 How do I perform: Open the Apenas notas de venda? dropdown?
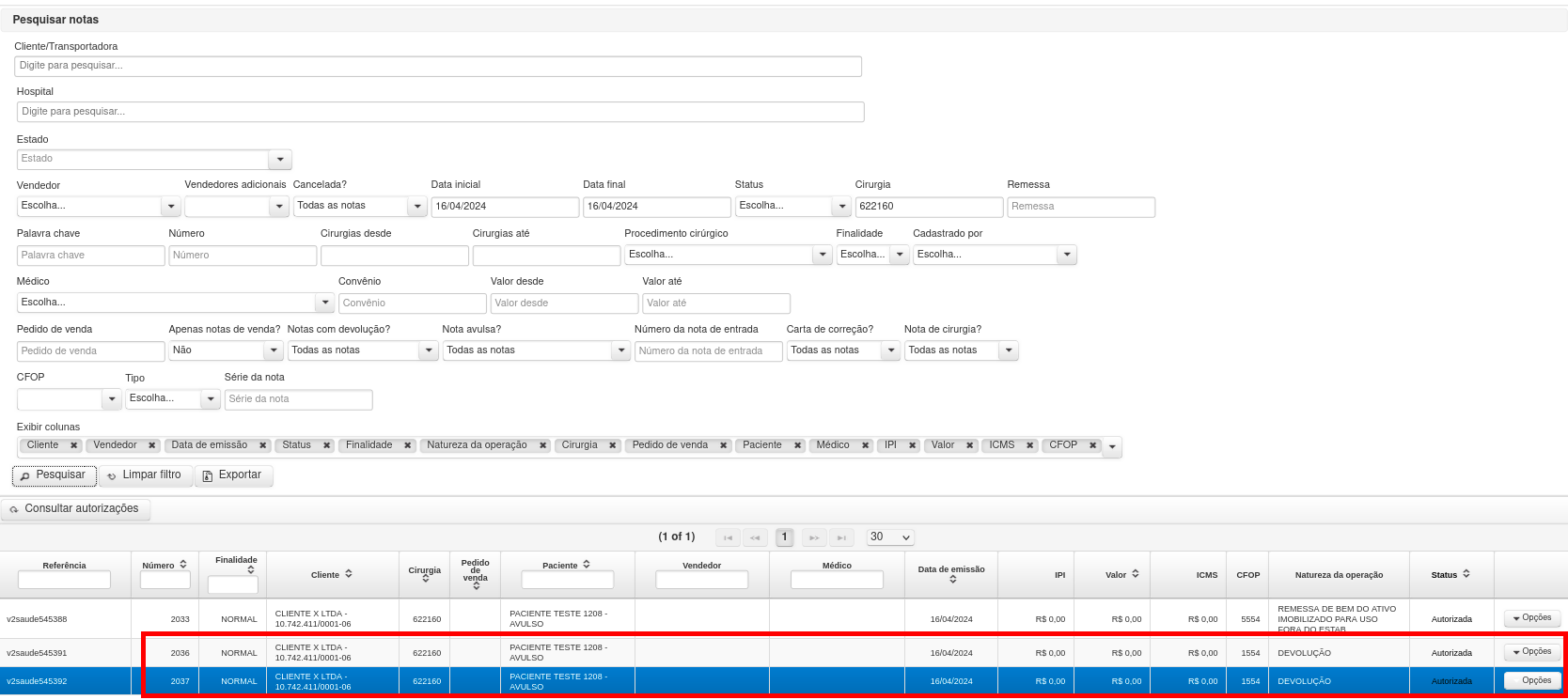tap(274, 350)
